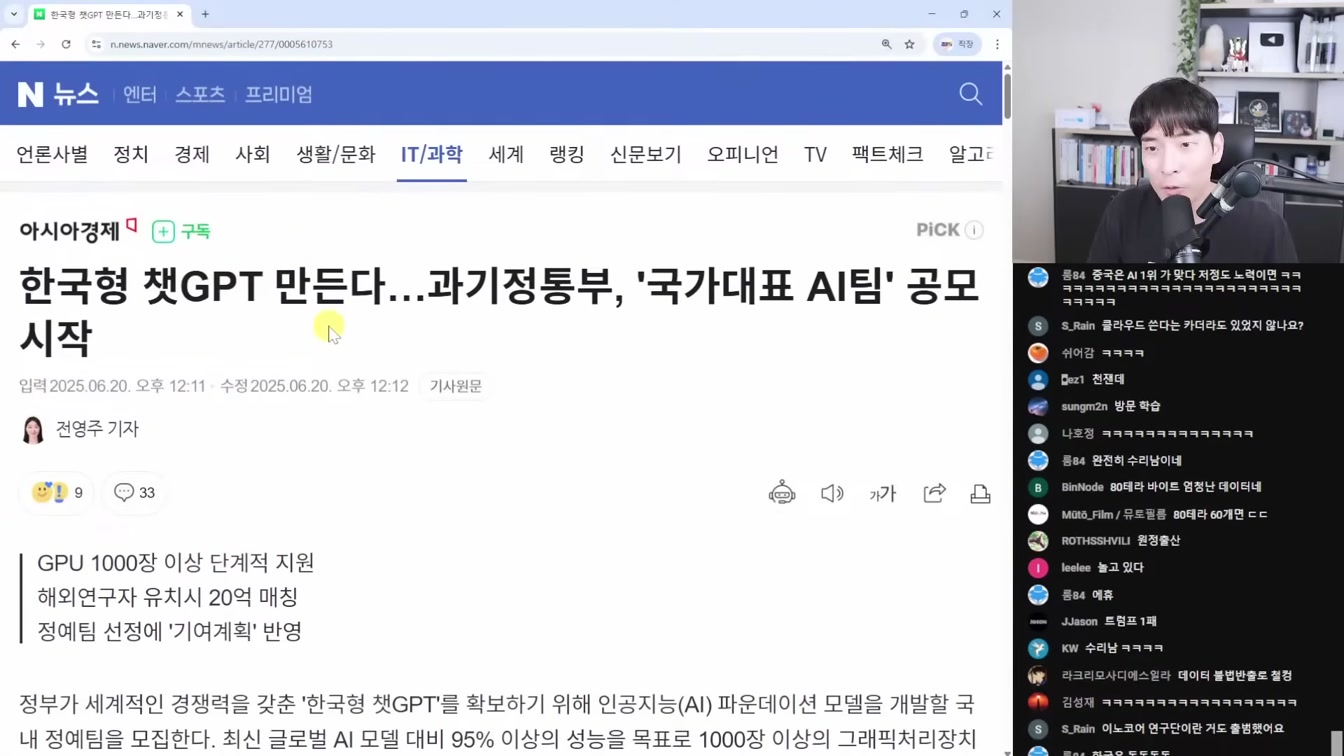Select the 생활/문화 menu tab
The image size is (1344, 756).
tap(336, 154)
